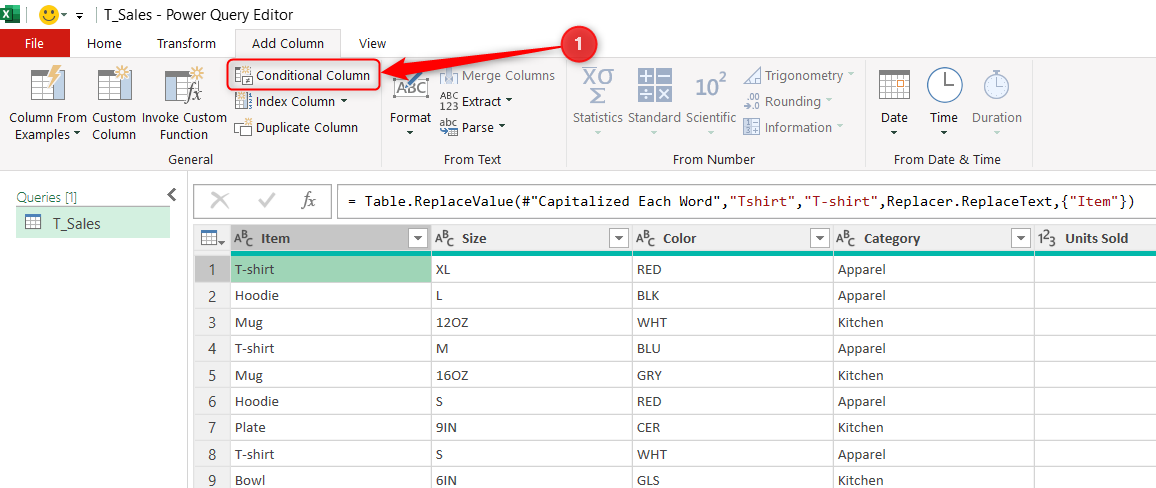Click the BLK color cell
1156x488 pixels.
pyautogui.click(x=733, y=296)
